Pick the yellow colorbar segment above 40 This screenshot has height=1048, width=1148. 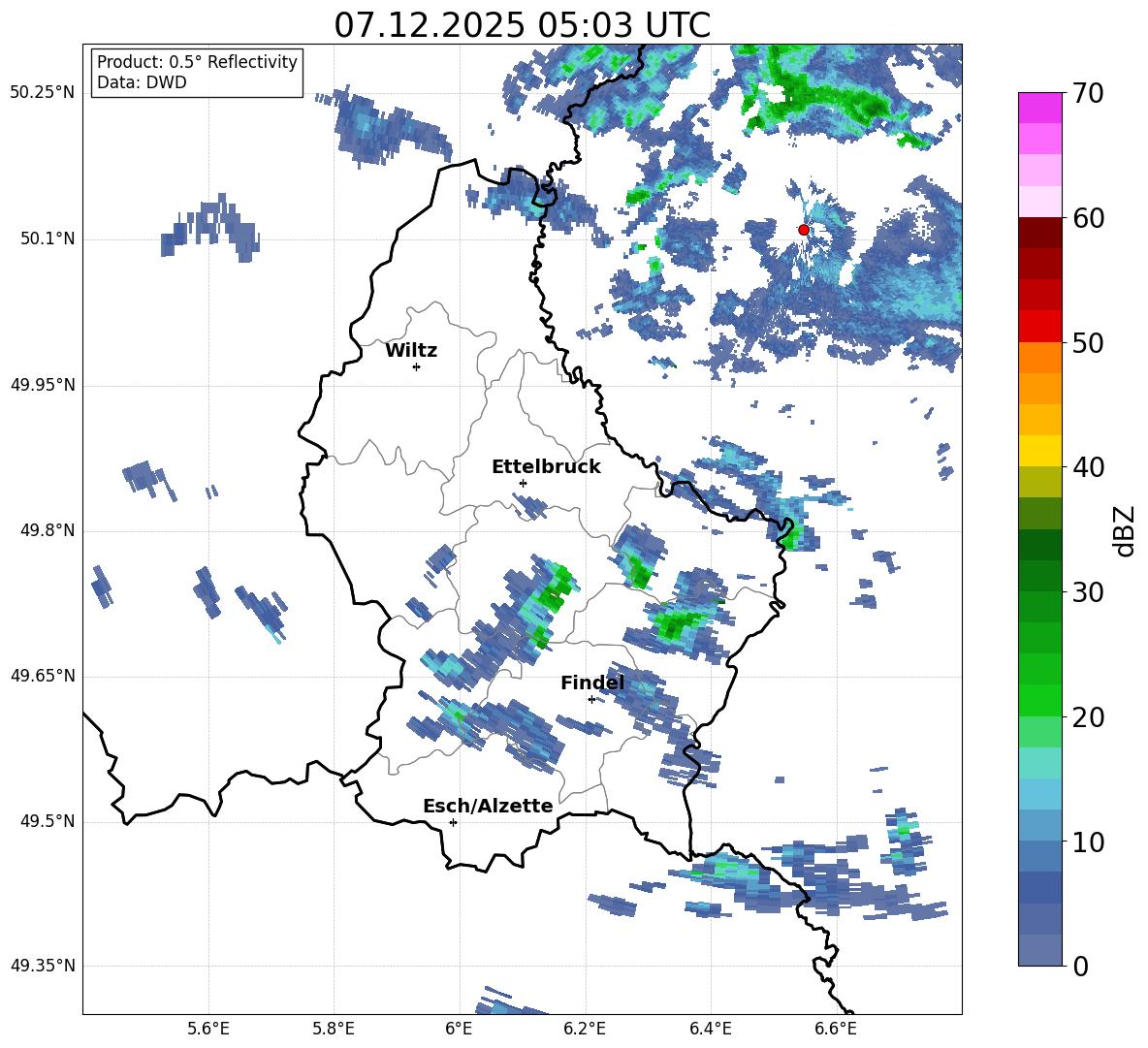click(1039, 451)
